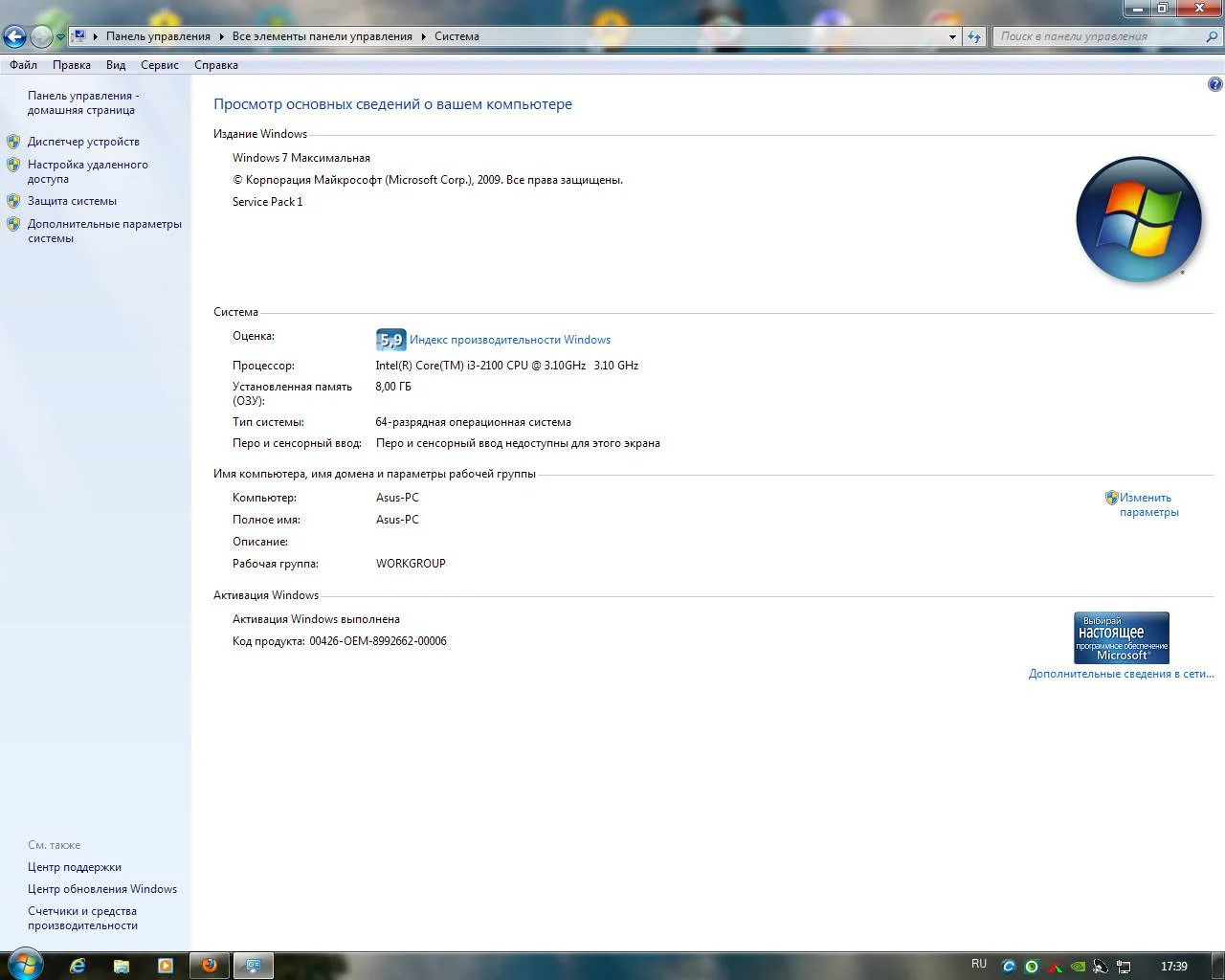
Task: Switch the RU language indicator
Action: click(978, 964)
